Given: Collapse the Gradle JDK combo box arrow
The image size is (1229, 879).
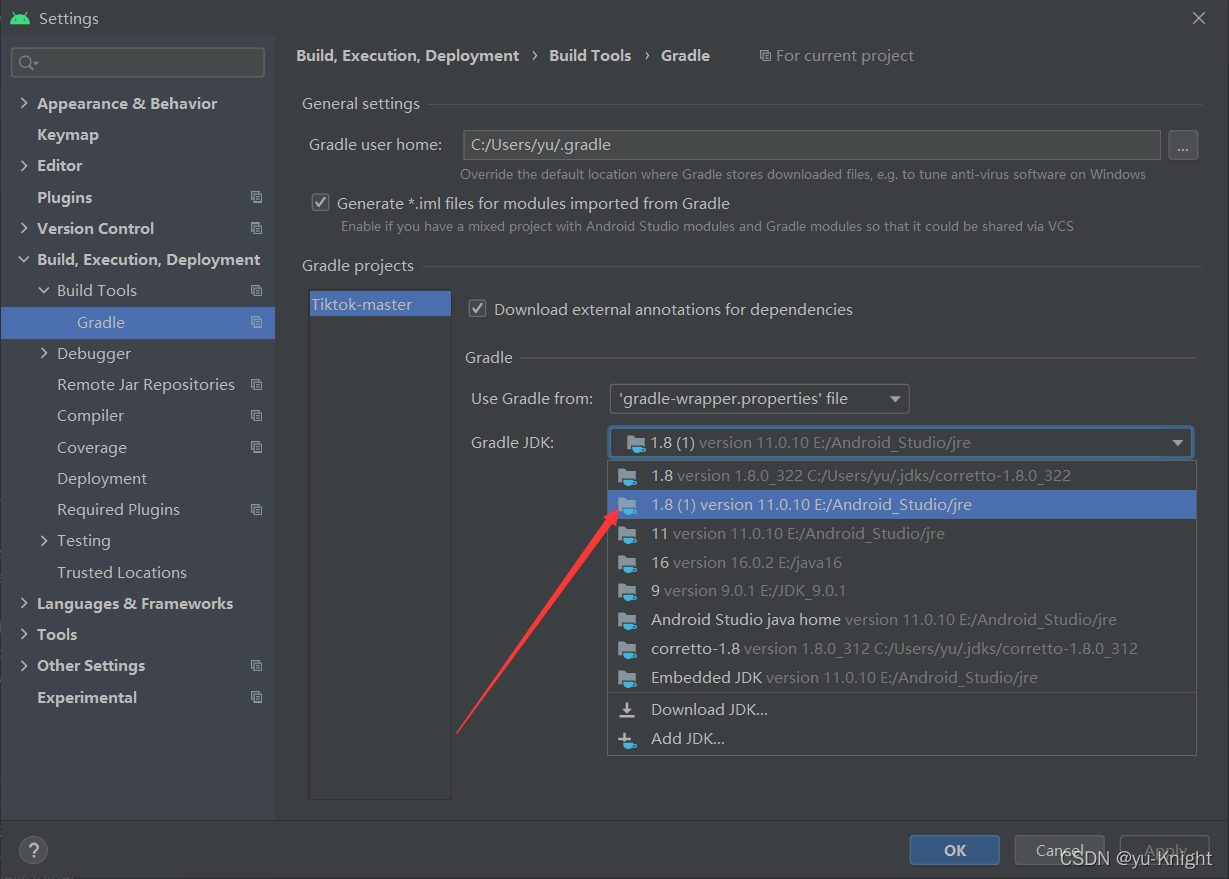Looking at the screenshot, I should pos(1177,443).
